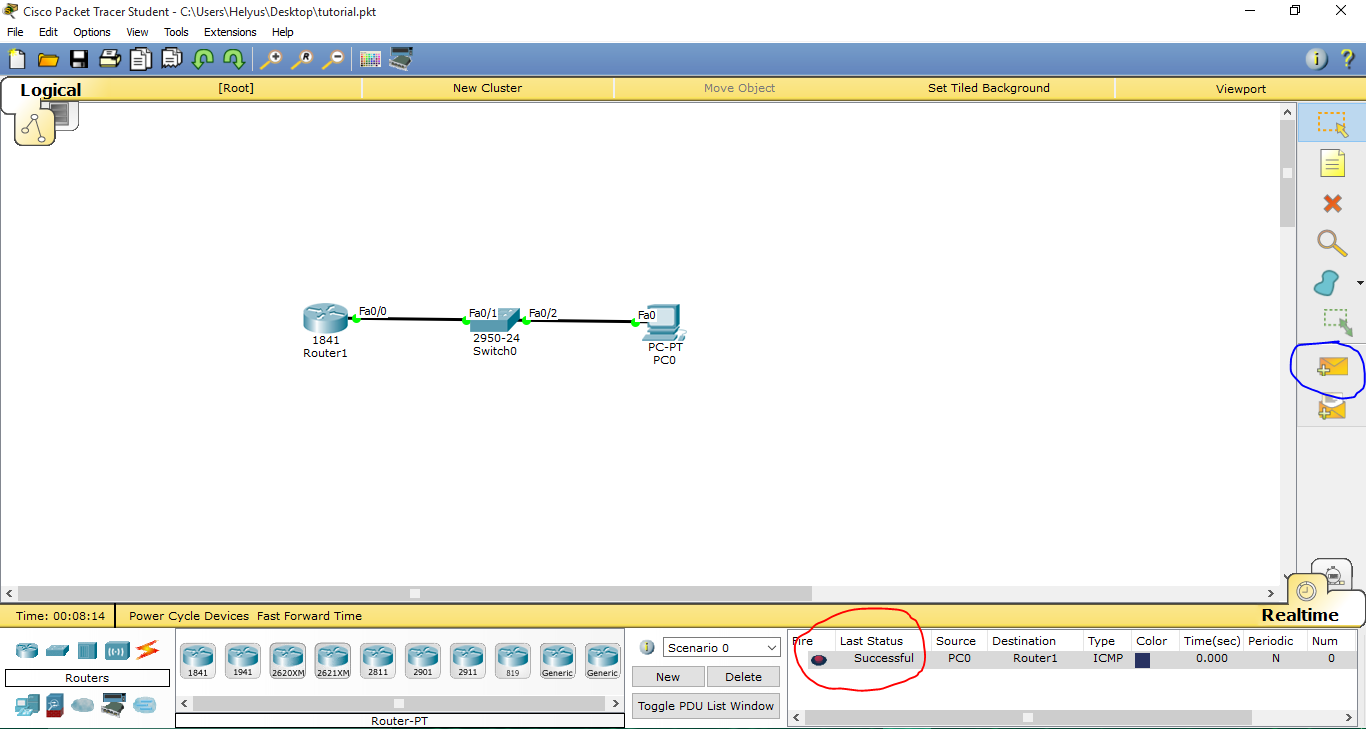Select the Resize Shape tool
The height and width of the screenshot is (729, 1366).
click(x=1336, y=322)
